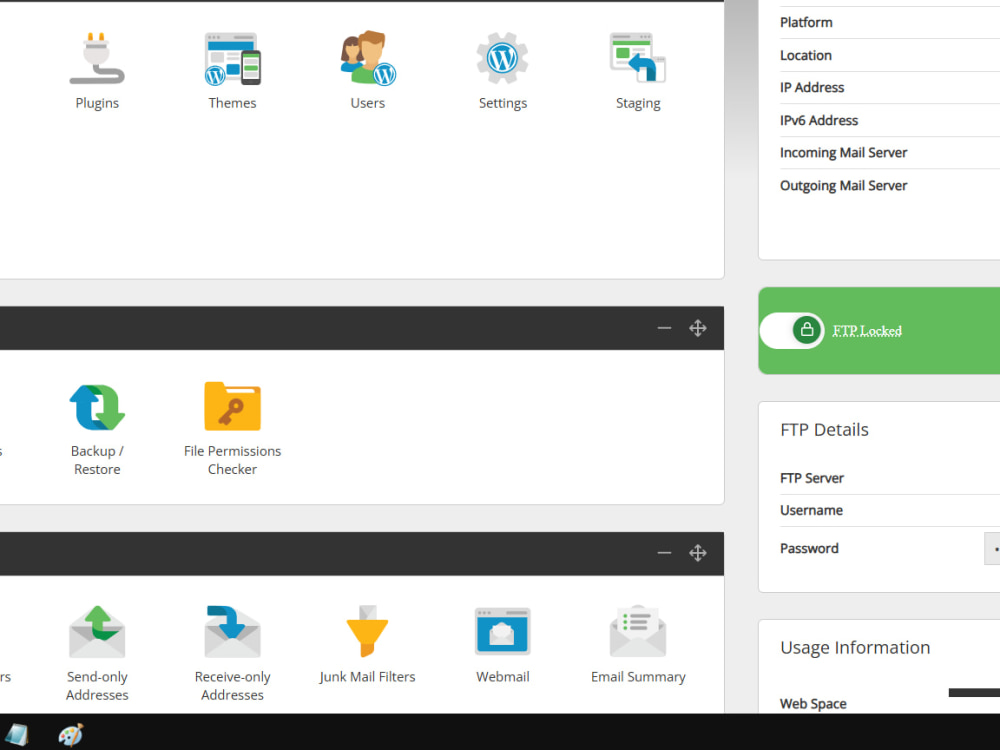This screenshot has height=750, width=1000.
Task: Click the Web Space usage label
Action: [x=813, y=703]
